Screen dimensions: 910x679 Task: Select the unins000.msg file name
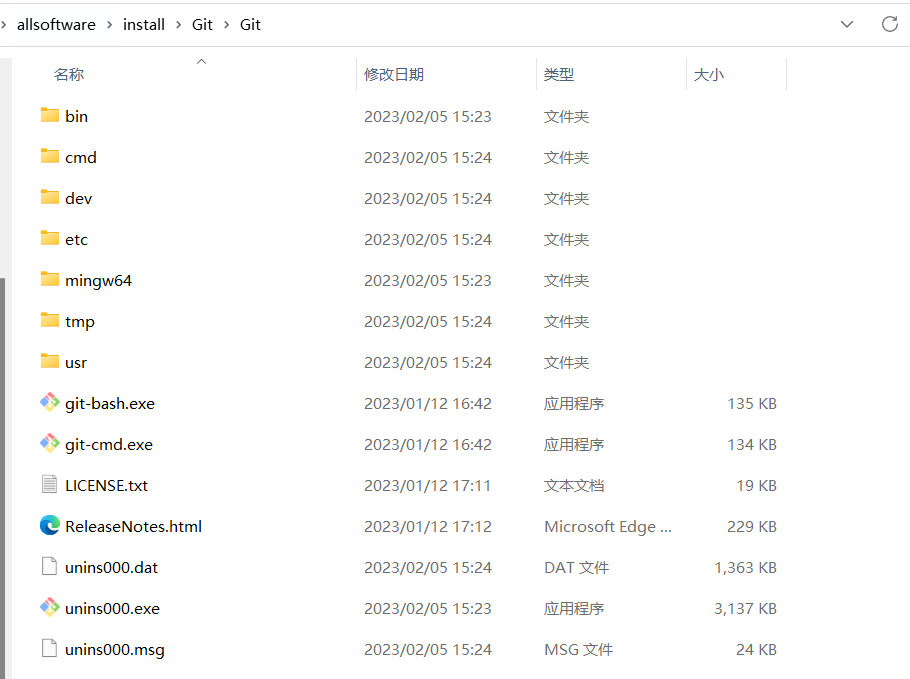point(115,650)
